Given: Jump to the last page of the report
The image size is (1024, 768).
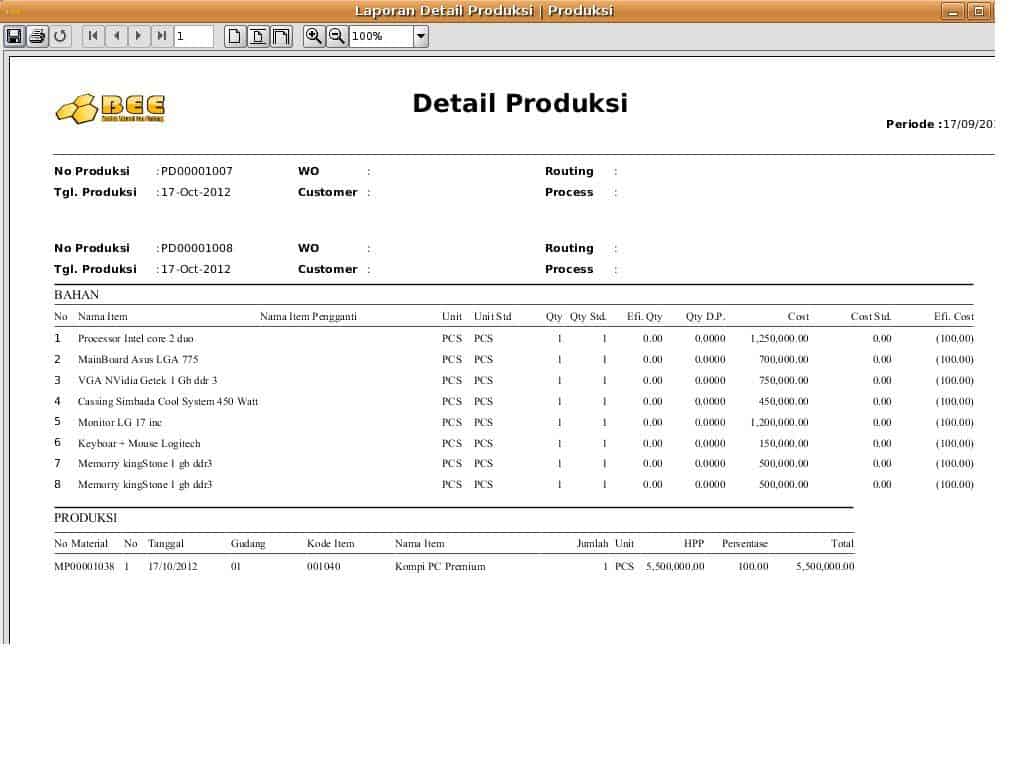Looking at the screenshot, I should coord(162,36).
